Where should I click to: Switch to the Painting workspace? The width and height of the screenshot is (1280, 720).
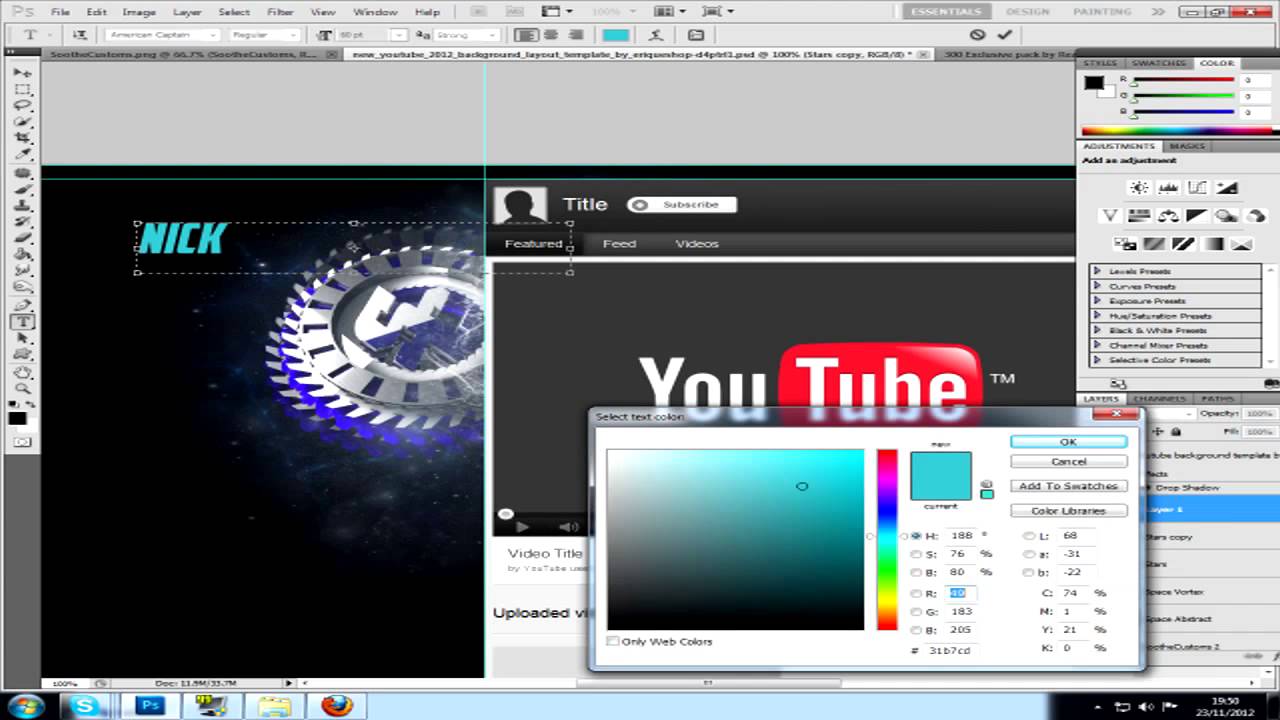1102,12
